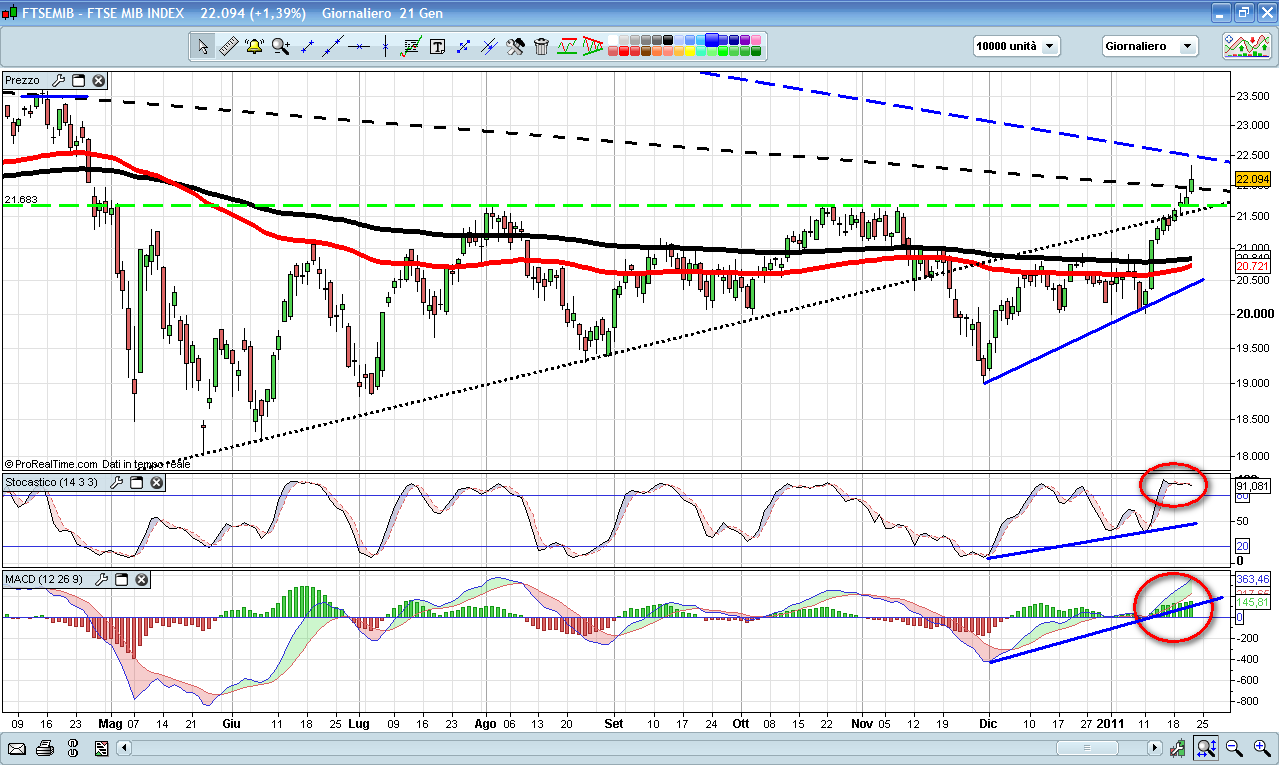Click the alarm bell alert icon
Image resolution: width=1279 pixels, height=765 pixels.
coord(254,46)
